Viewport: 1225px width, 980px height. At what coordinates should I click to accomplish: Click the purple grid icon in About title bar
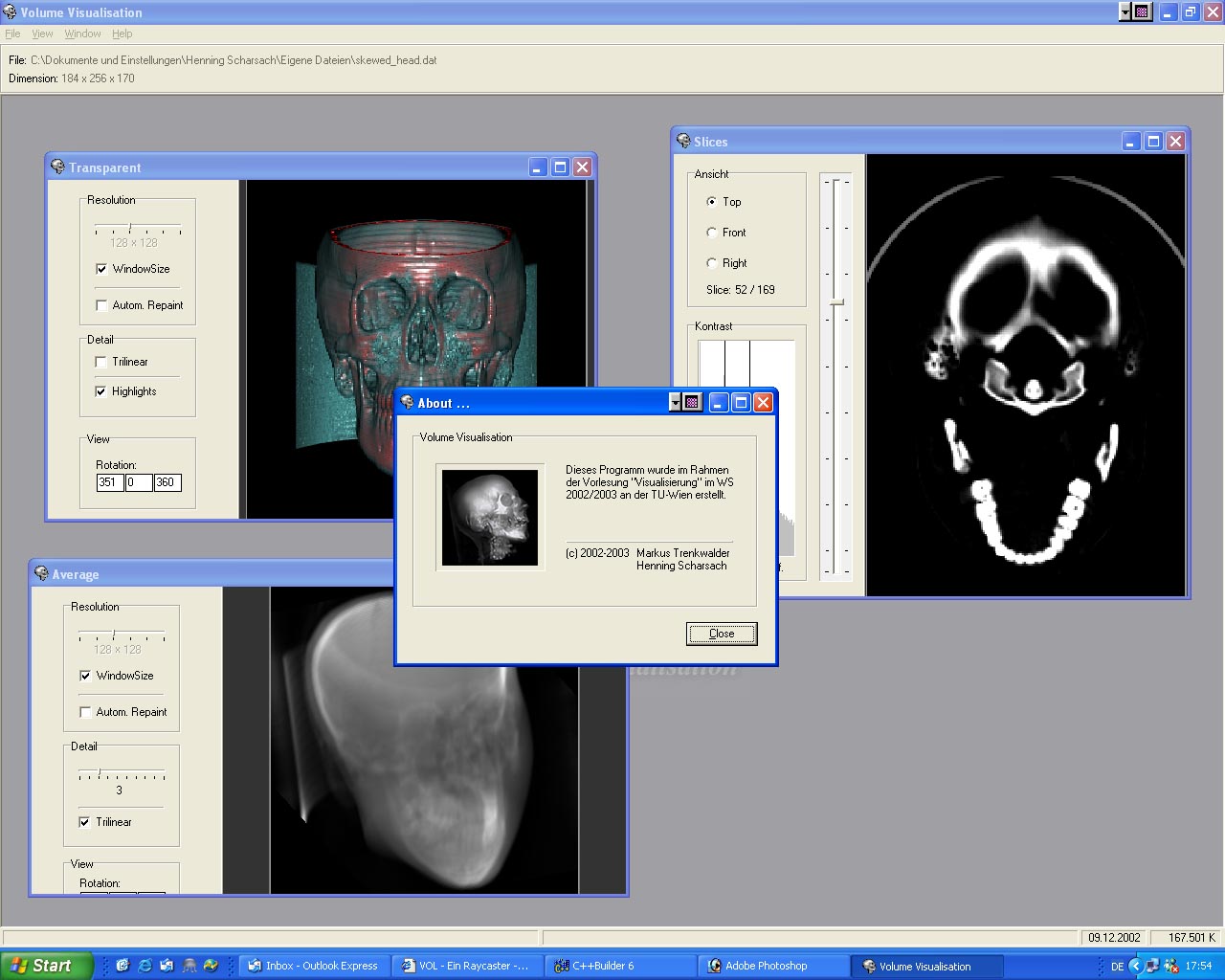(x=693, y=403)
